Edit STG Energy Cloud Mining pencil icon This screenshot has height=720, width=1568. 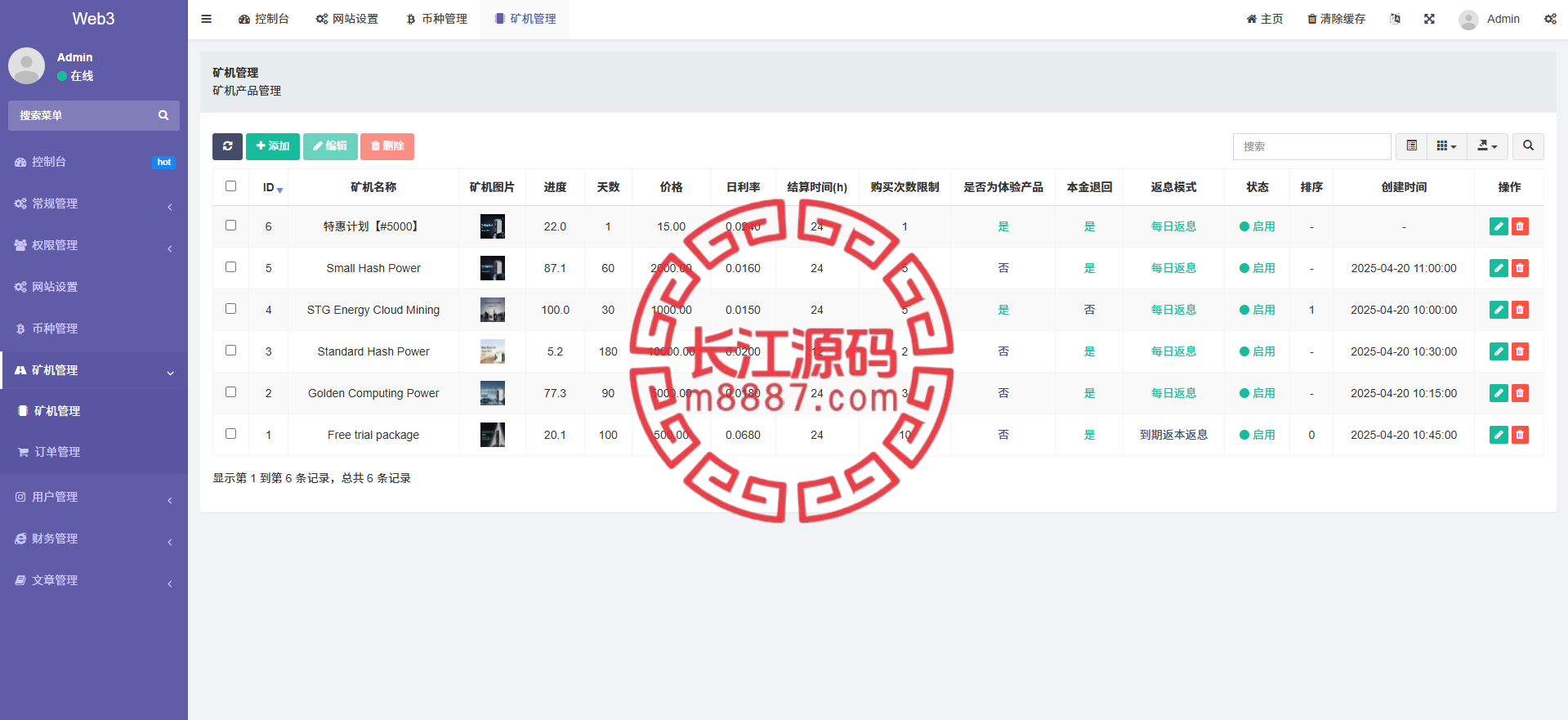[x=1499, y=310]
